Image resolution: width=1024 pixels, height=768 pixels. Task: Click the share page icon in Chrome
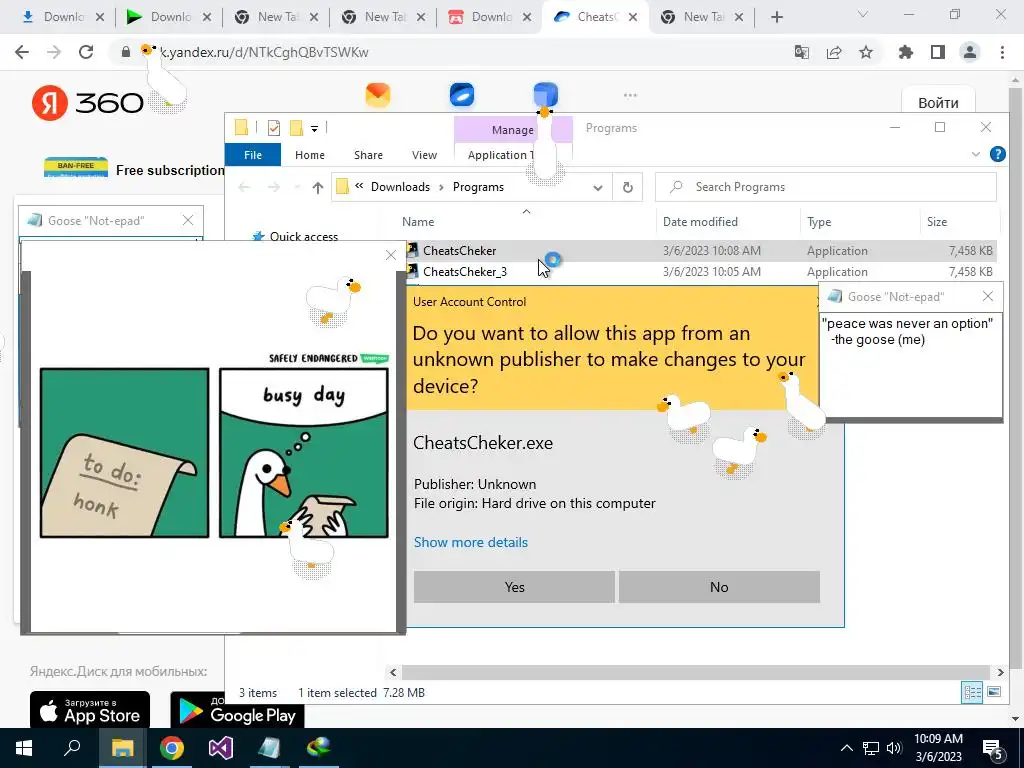coord(834,52)
